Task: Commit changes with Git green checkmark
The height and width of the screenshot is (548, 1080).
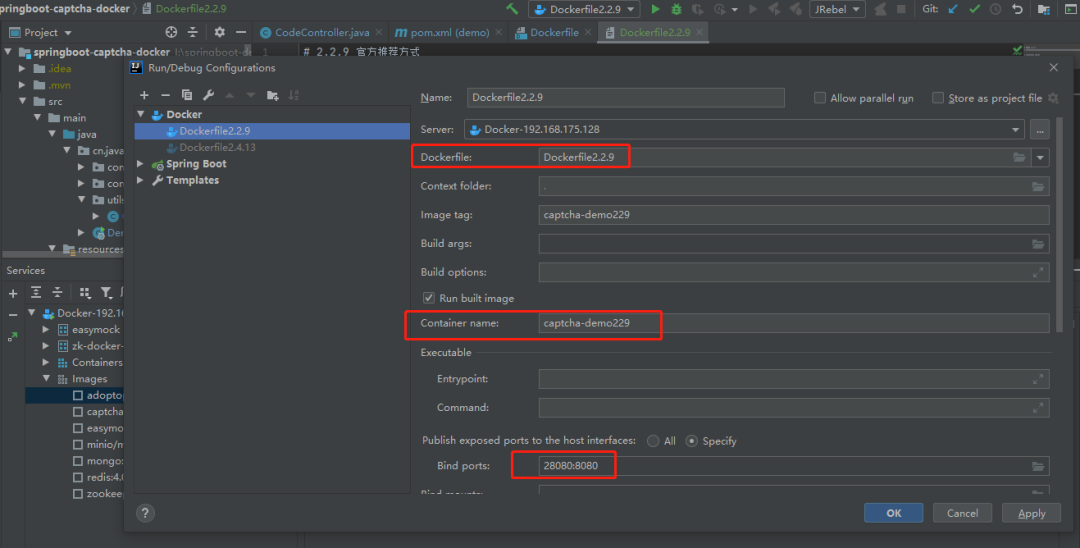Action: click(x=975, y=9)
